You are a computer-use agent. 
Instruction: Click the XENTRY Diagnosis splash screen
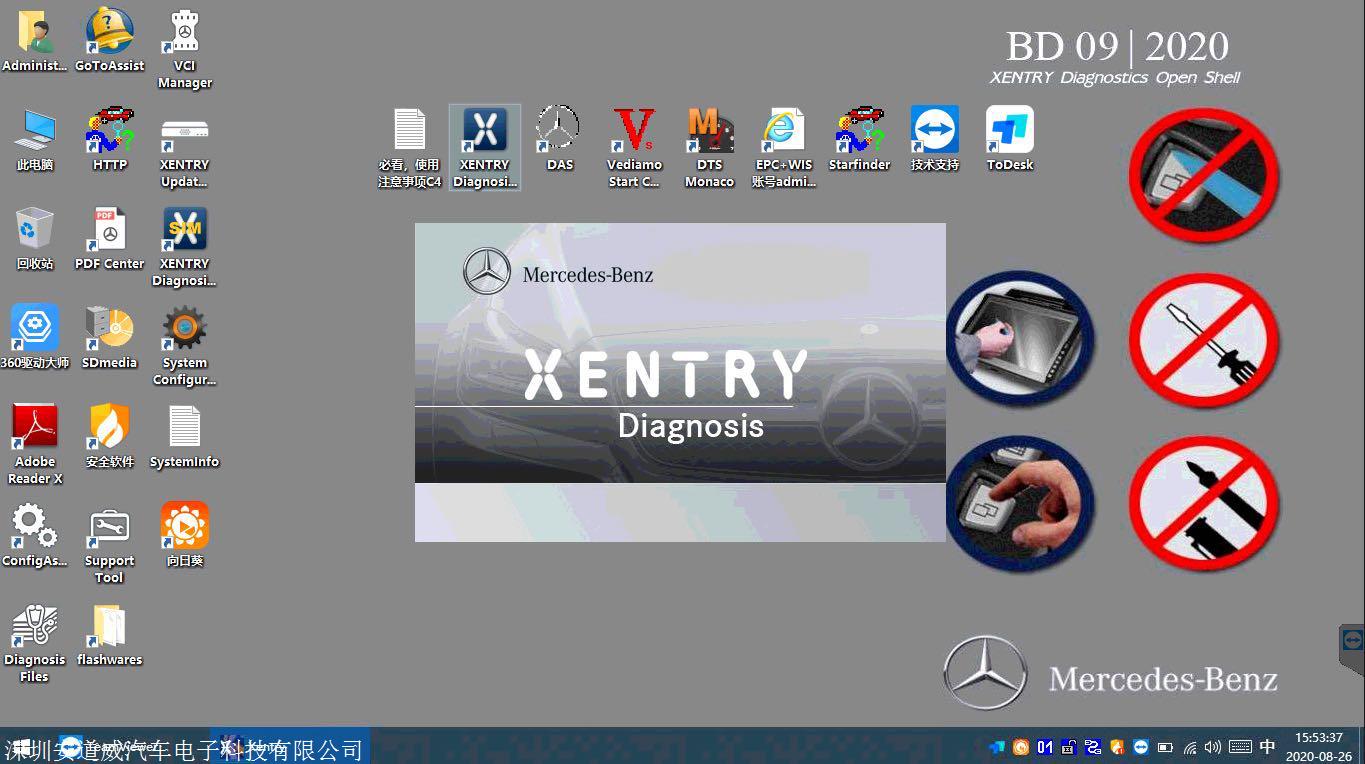[680, 382]
